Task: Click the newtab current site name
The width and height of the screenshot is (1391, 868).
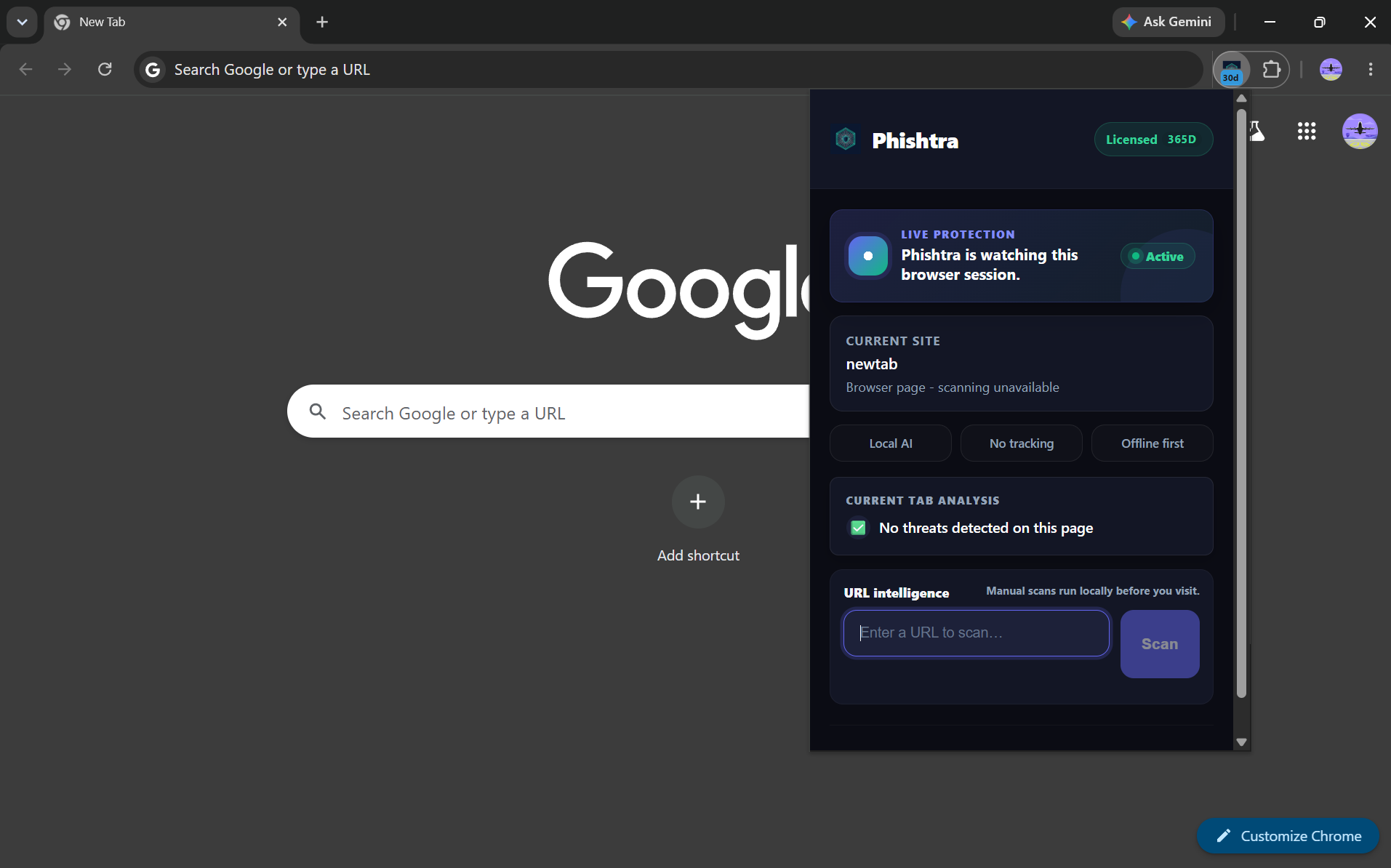Action: tap(872, 364)
